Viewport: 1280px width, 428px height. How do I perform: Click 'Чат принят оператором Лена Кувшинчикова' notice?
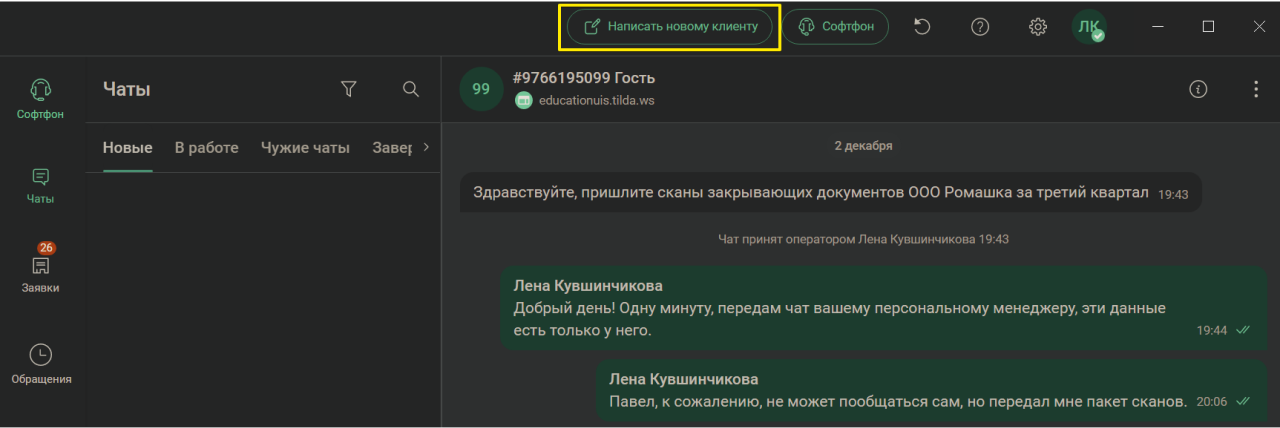[864, 240]
